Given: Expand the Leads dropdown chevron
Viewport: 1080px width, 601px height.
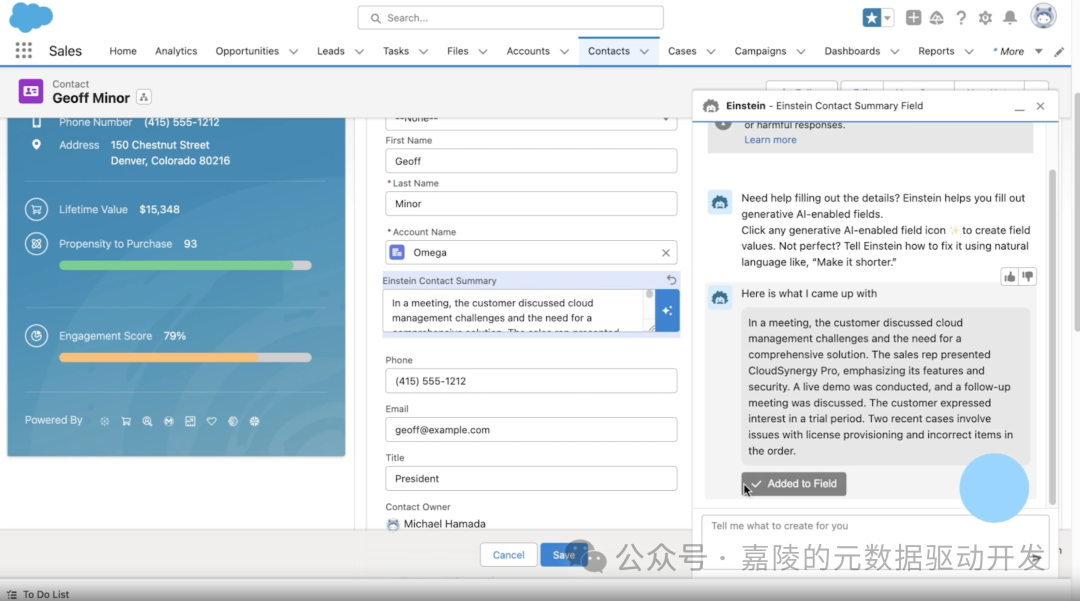Looking at the screenshot, I should [359, 52].
